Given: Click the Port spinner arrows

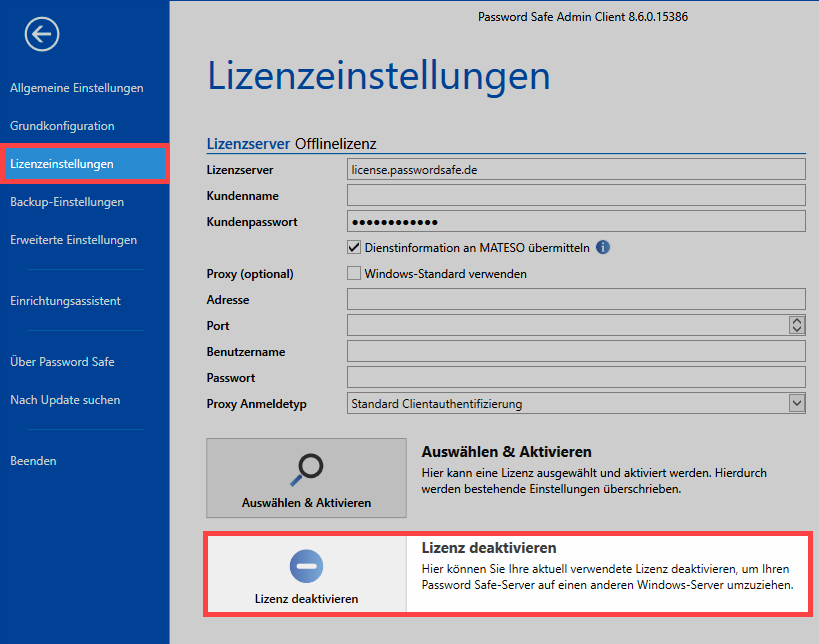Looking at the screenshot, I should click(797, 325).
